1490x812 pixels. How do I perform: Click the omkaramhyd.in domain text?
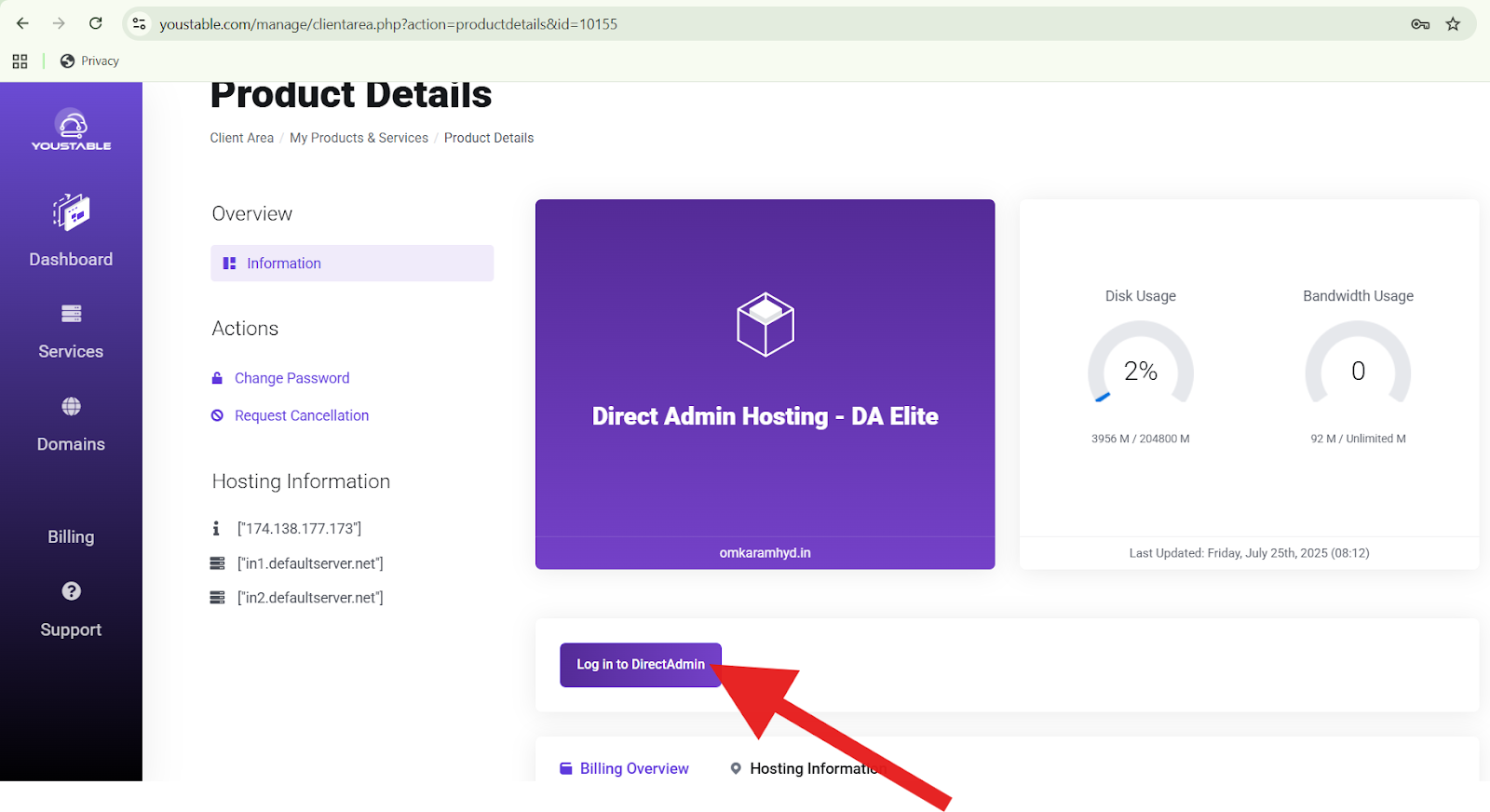coord(765,553)
